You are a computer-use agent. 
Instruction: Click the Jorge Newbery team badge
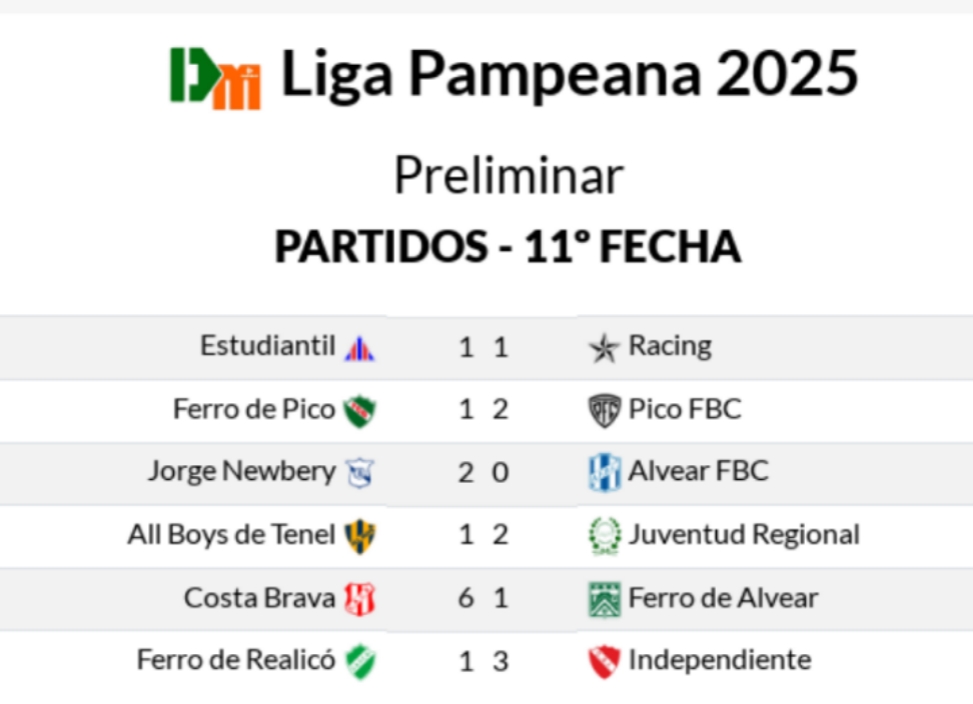coord(359,472)
